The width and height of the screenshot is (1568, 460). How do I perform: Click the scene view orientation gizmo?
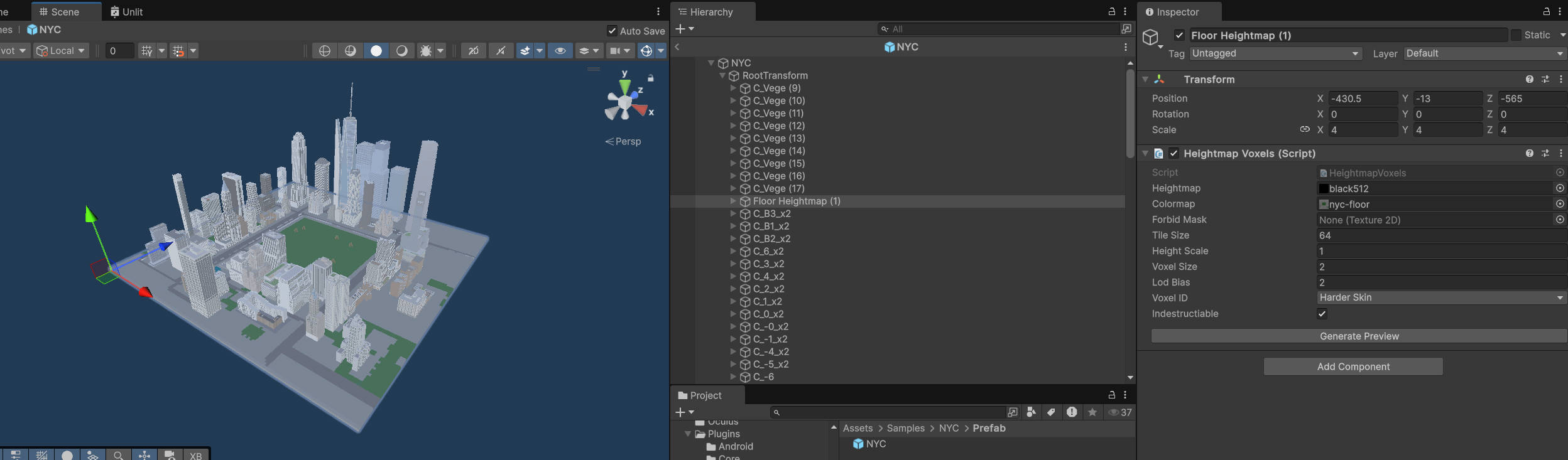(x=626, y=102)
